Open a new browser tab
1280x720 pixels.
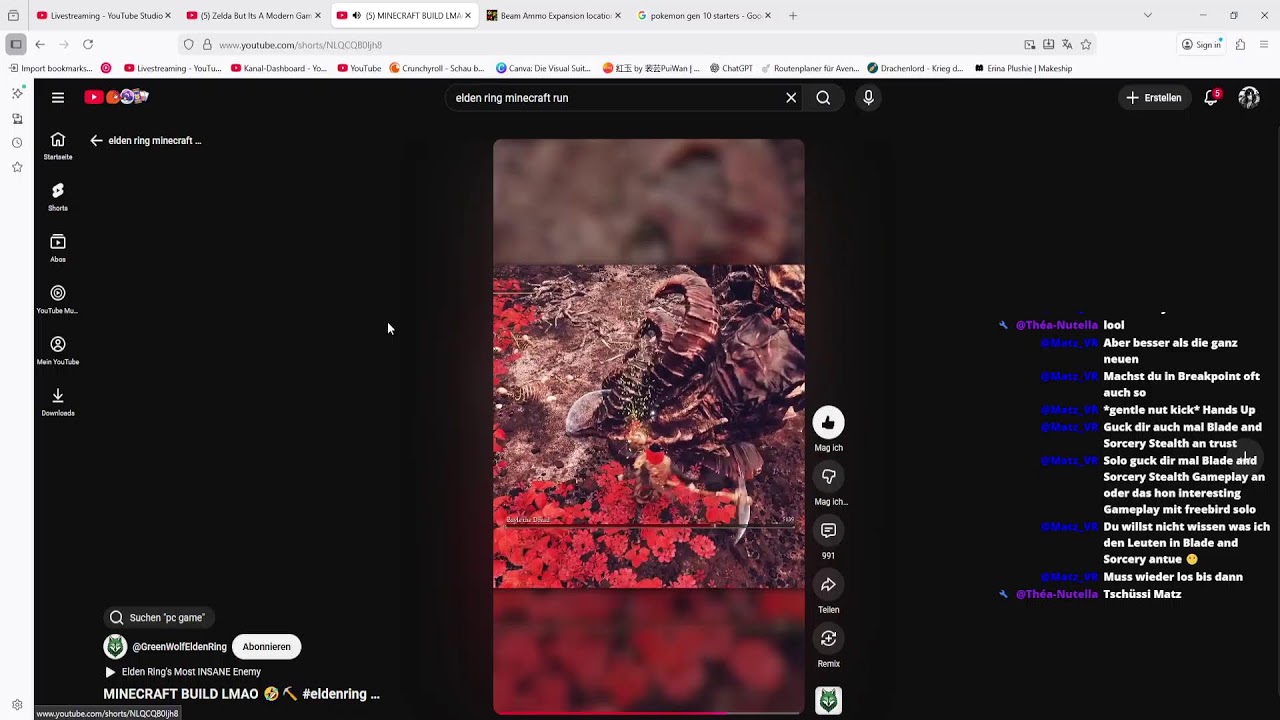pyautogui.click(x=793, y=15)
